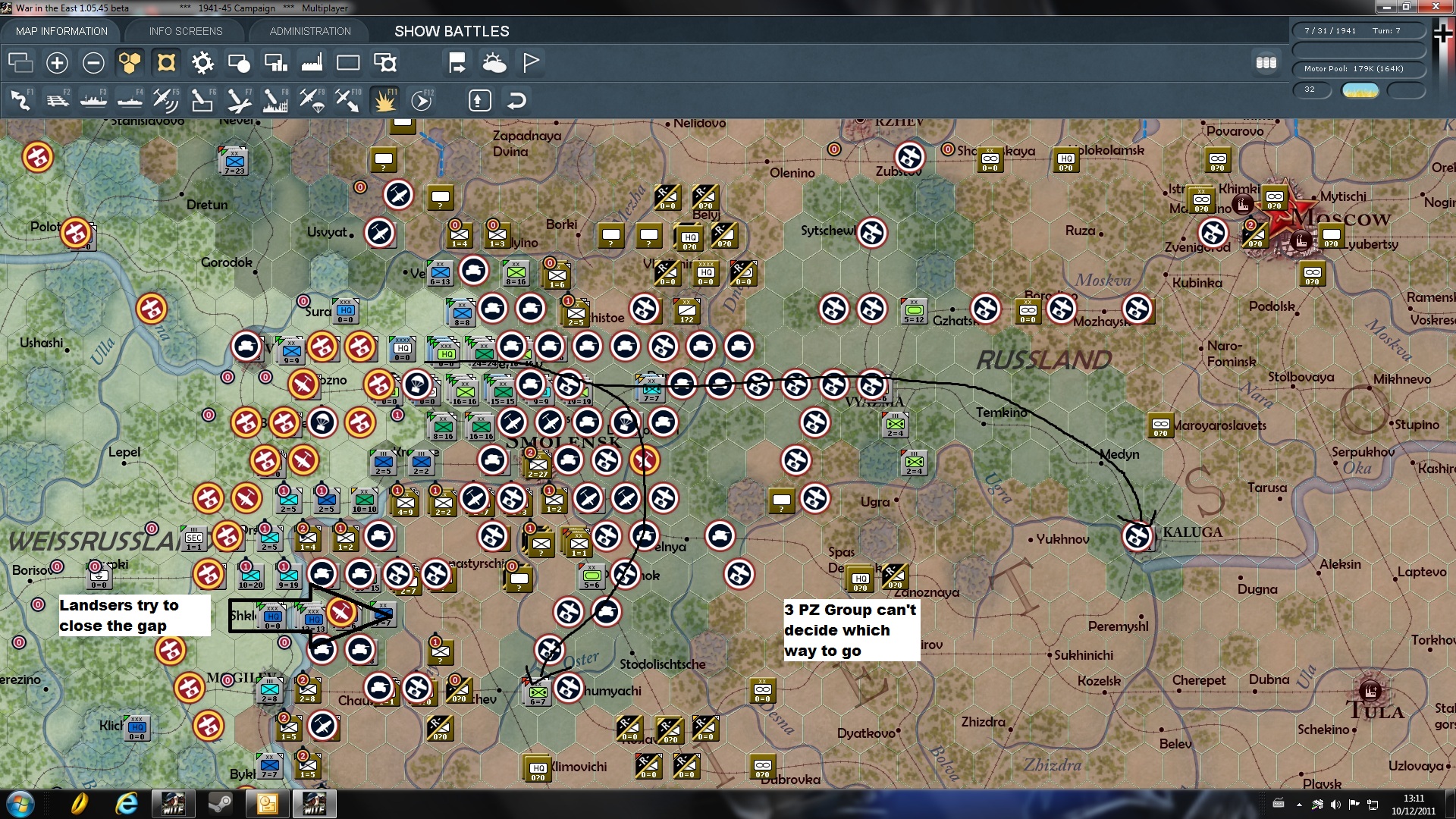Select the unit on Kaluga hex
Viewport: 1456px width, 819px height.
point(1137,536)
